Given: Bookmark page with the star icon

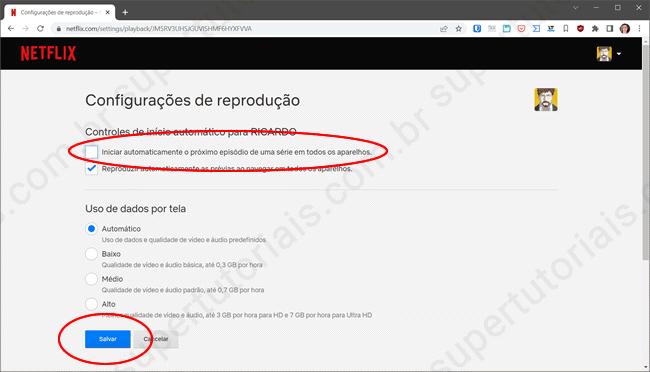Looking at the screenshot, I should 458,29.
